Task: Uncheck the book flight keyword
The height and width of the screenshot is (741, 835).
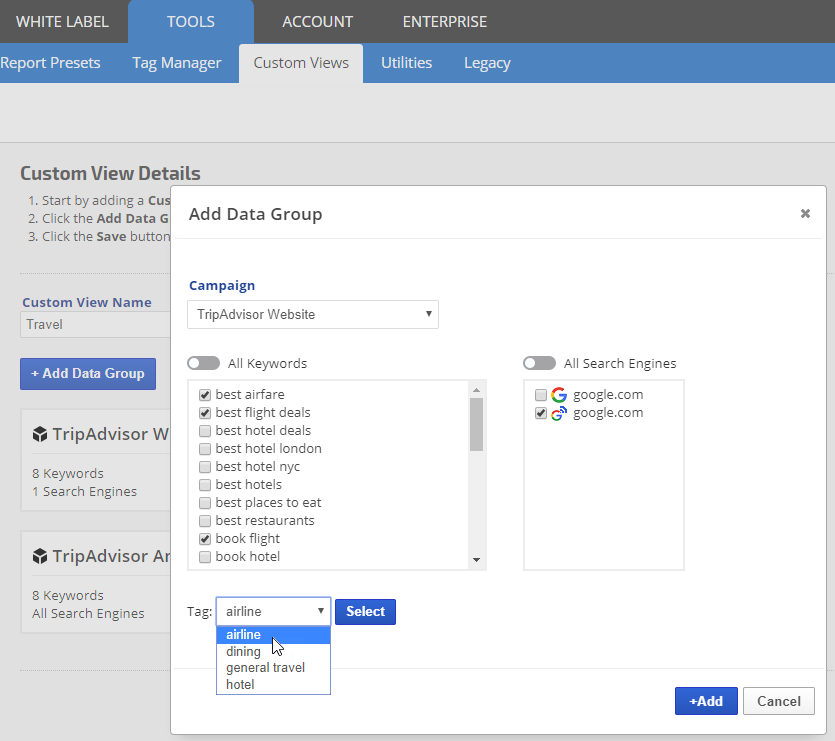Action: (x=205, y=539)
